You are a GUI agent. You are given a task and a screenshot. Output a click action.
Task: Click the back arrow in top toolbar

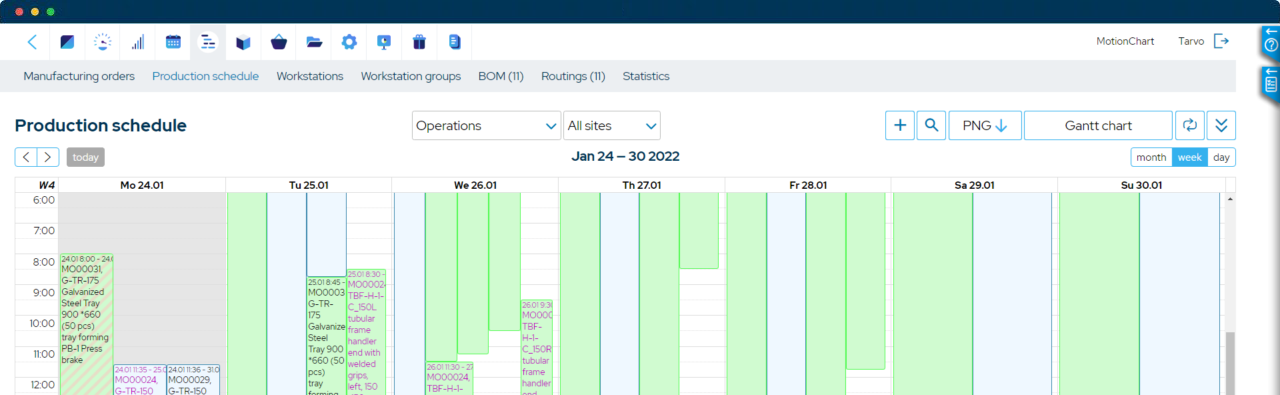coord(33,42)
